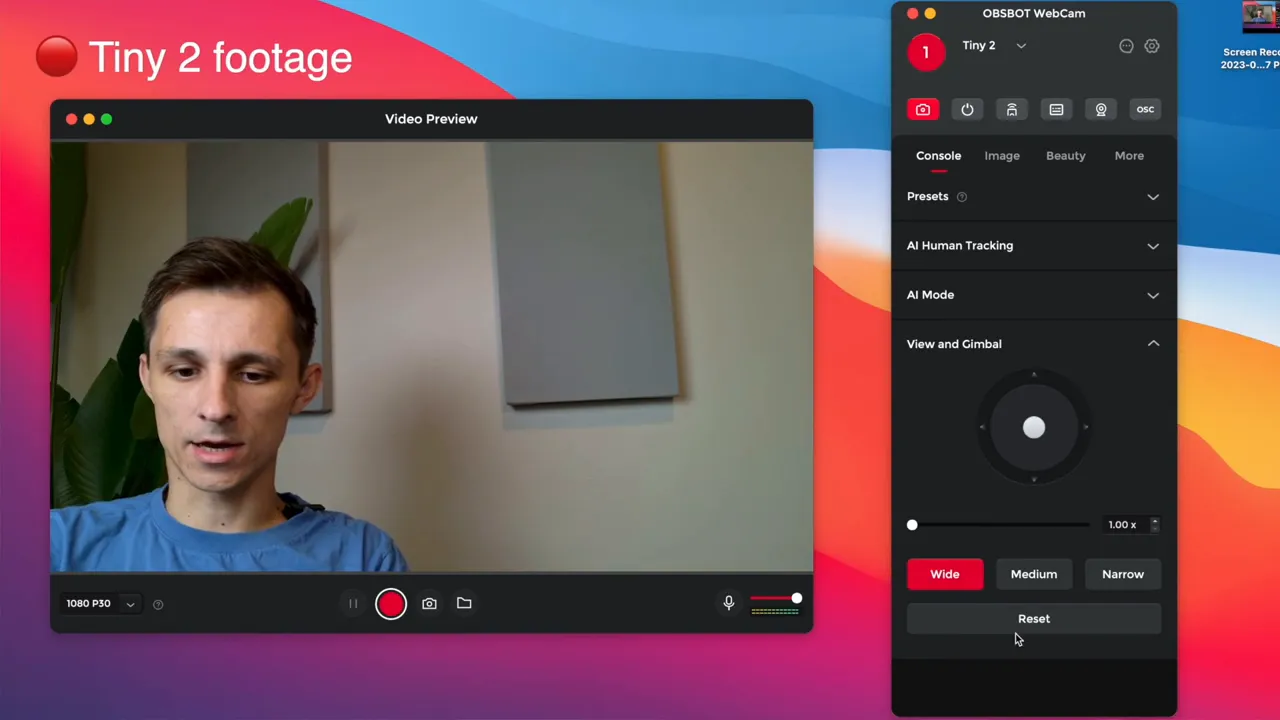Tilt gimbal up with top arrow
This screenshot has height=720, width=1280.
1034,375
